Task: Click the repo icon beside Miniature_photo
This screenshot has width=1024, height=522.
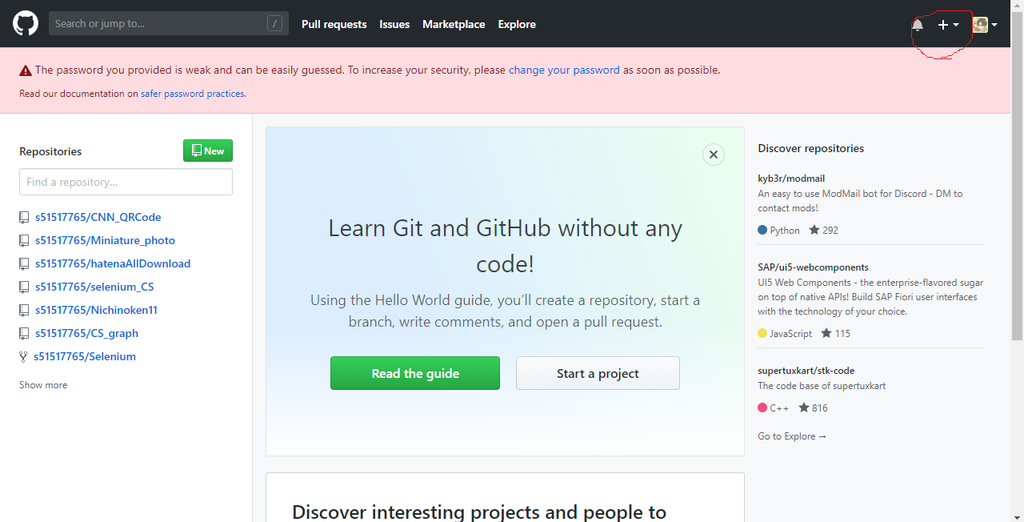Action: pos(24,240)
